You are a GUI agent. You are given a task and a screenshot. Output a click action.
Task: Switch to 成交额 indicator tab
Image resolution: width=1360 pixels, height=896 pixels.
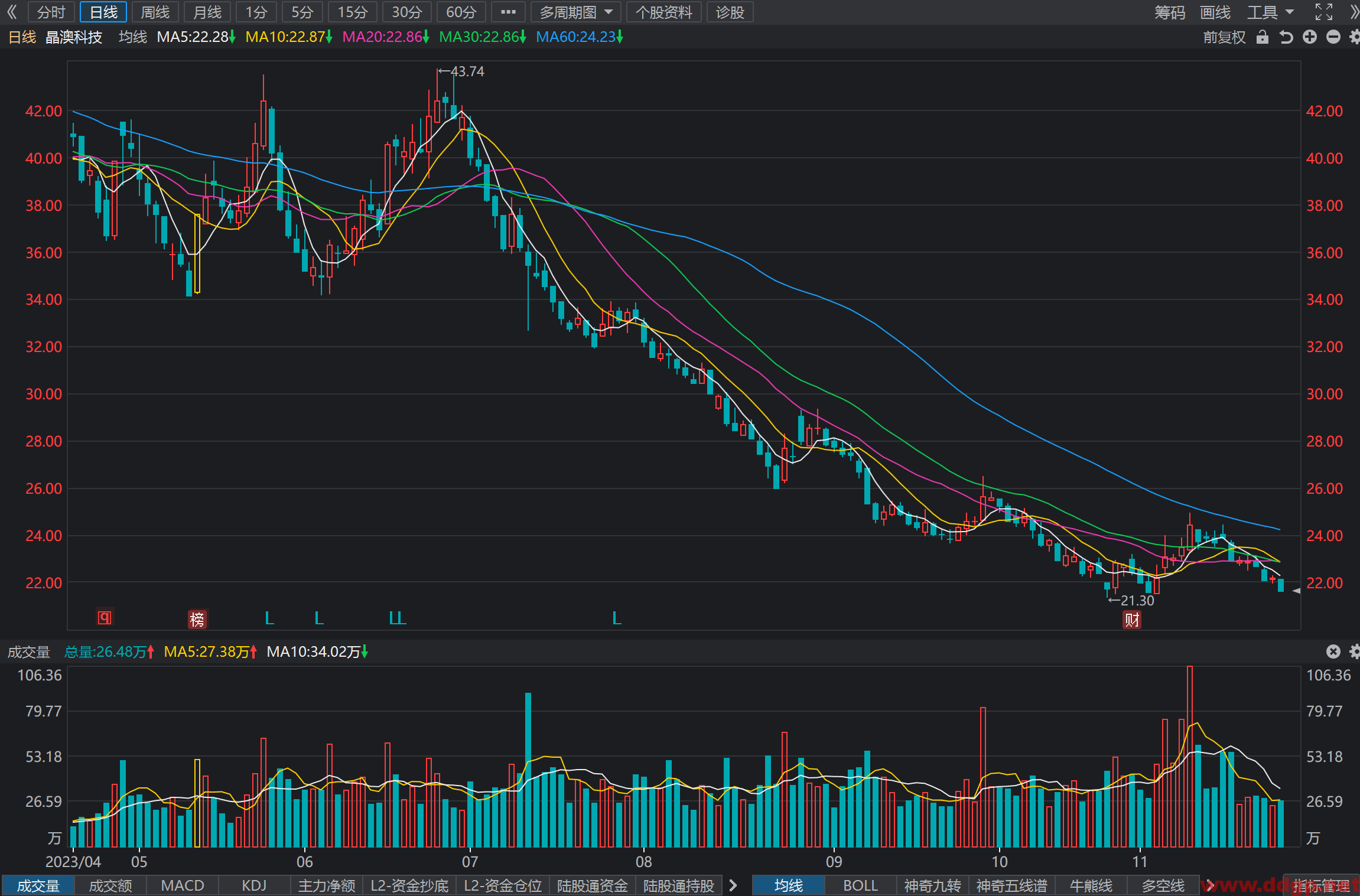[x=110, y=885]
